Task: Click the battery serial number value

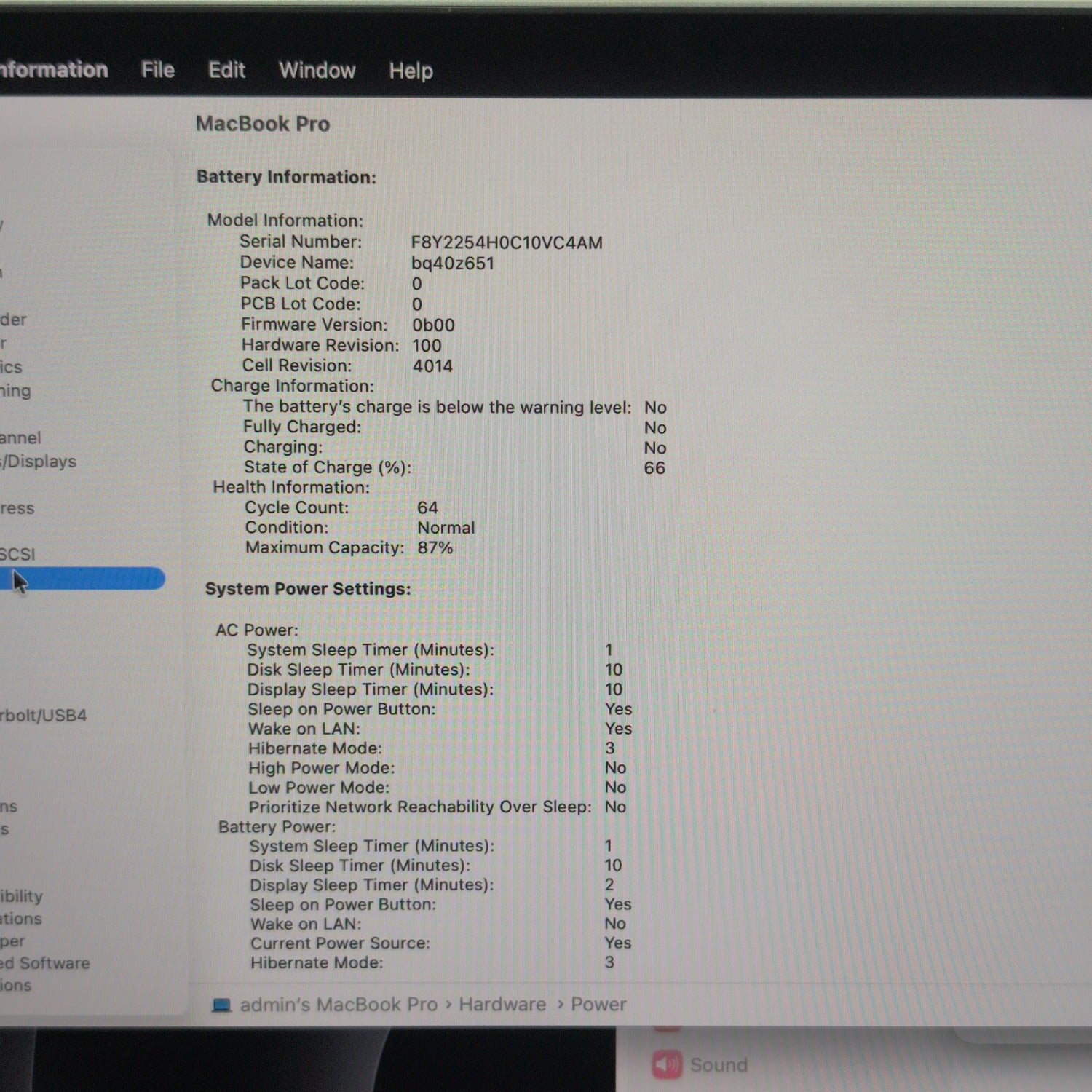Action: (x=506, y=242)
